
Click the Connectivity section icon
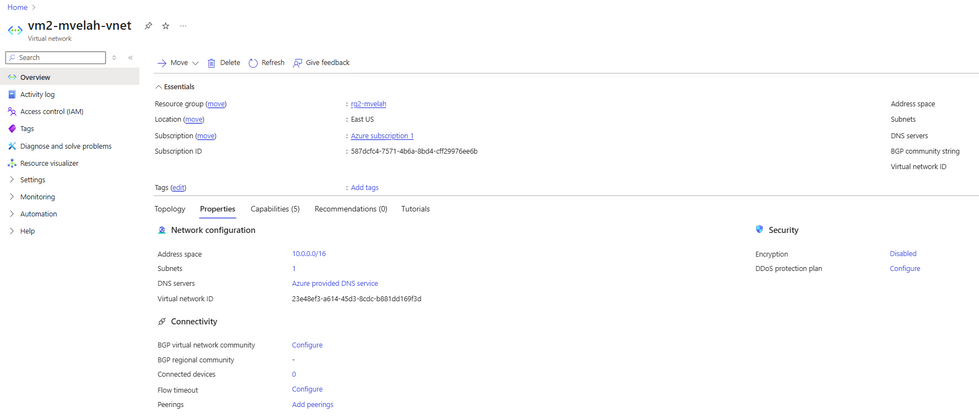point(162,322)
